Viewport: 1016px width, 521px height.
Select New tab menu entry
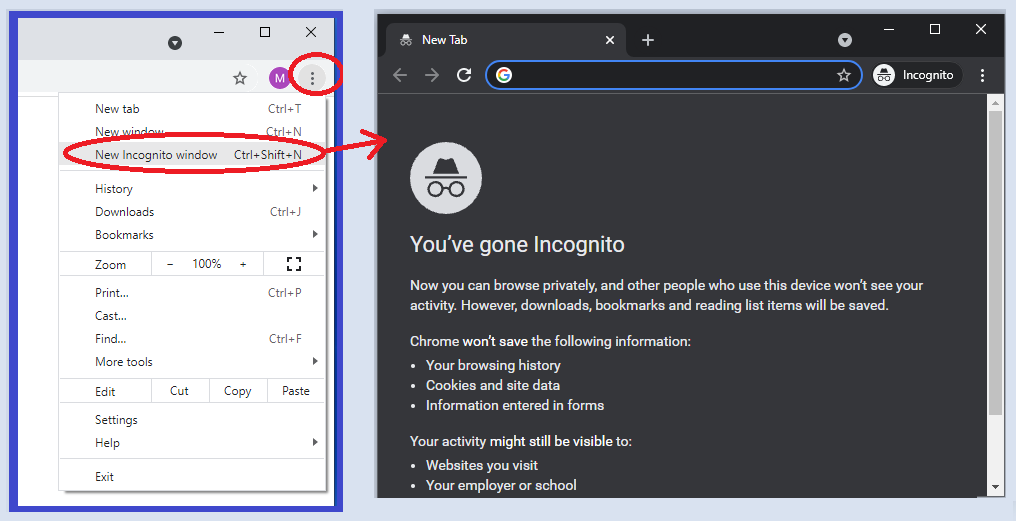pyautogui.click(x=192, y=109)
